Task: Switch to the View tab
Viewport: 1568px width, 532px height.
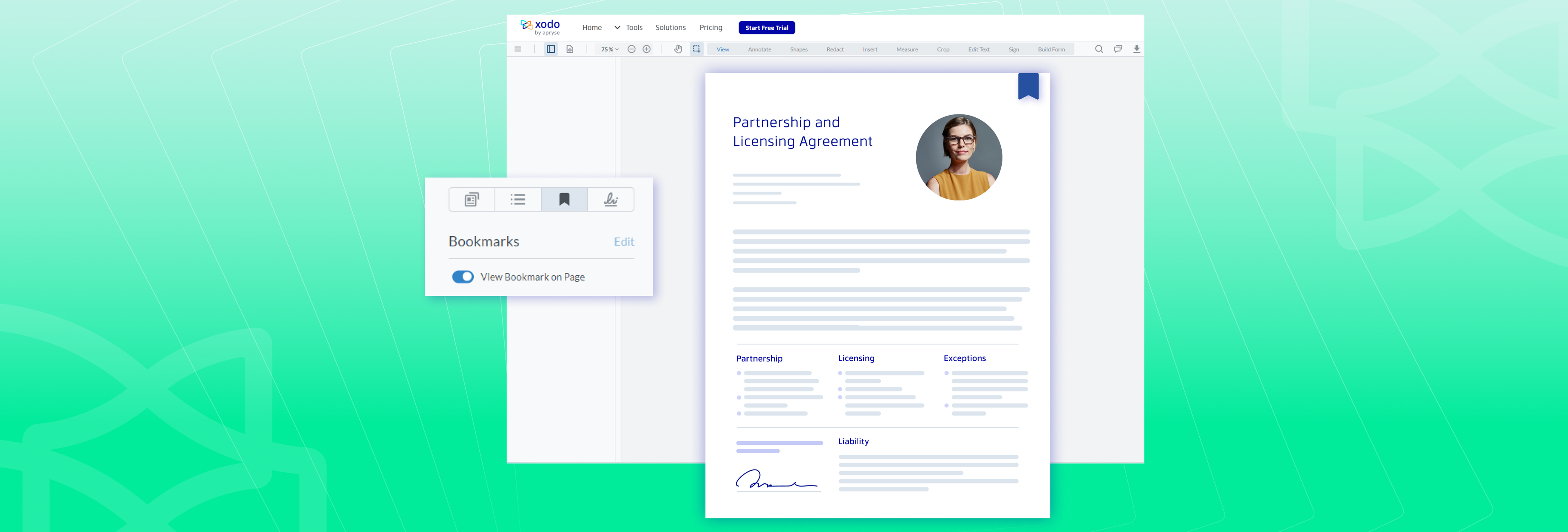Action: pyautogui.click(x=722, y=49)
